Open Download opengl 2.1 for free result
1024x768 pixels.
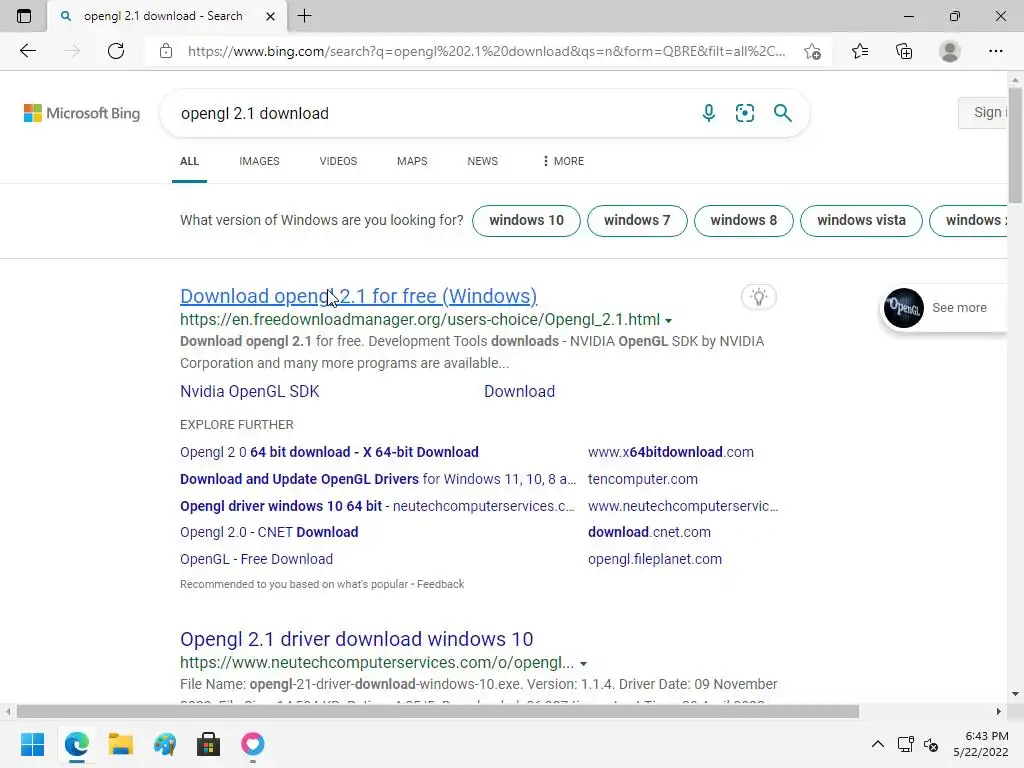359,296
